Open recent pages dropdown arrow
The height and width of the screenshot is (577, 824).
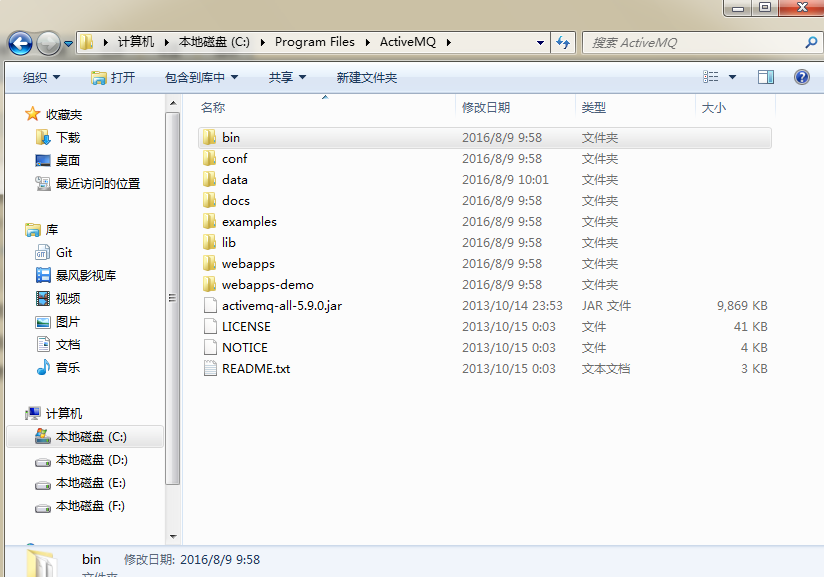coord(68,44)
